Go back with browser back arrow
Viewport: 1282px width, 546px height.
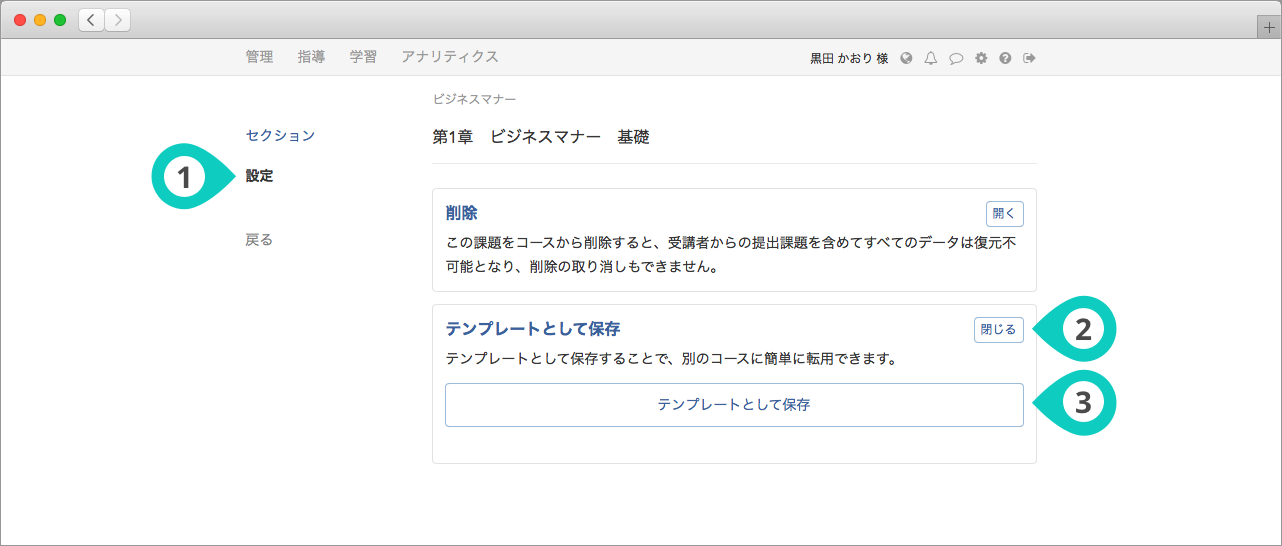[x=92, y=20]
